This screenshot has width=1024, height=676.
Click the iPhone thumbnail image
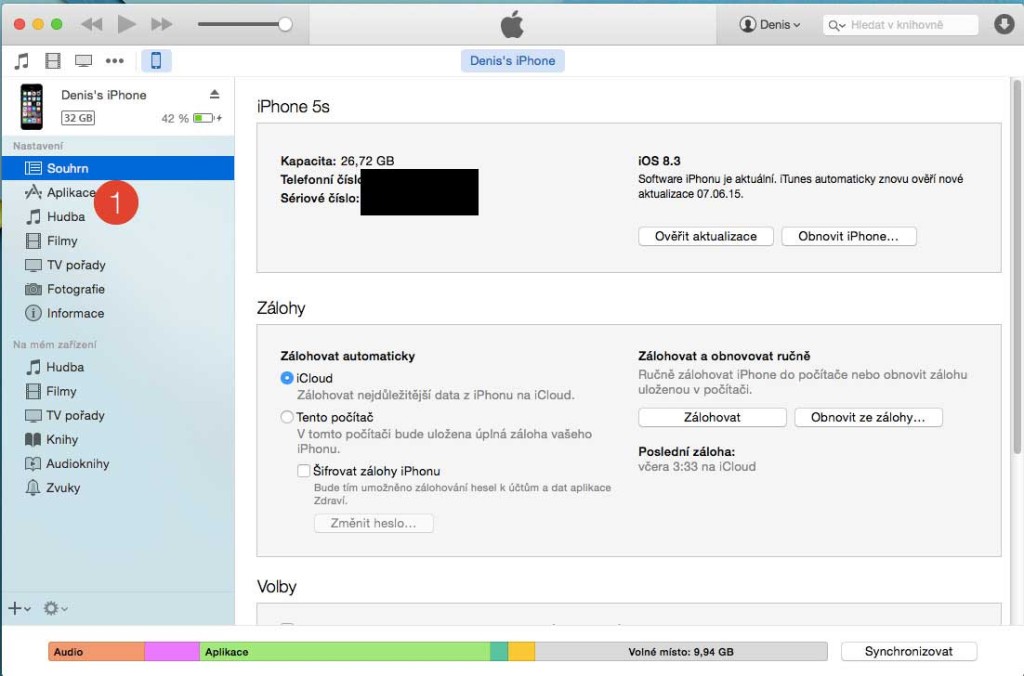(x=31, y=106)
